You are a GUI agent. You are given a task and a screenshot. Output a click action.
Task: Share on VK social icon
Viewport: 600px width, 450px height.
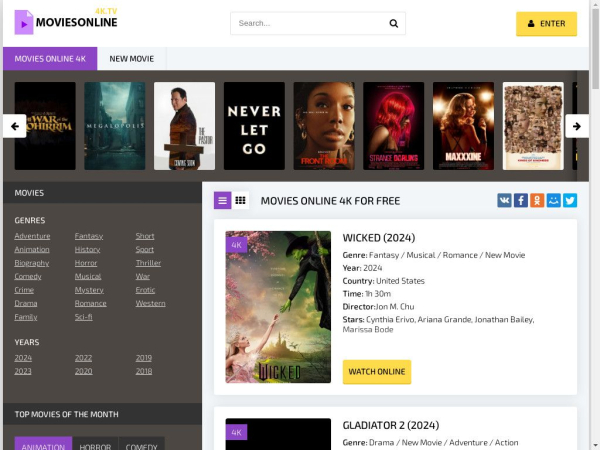504,201
